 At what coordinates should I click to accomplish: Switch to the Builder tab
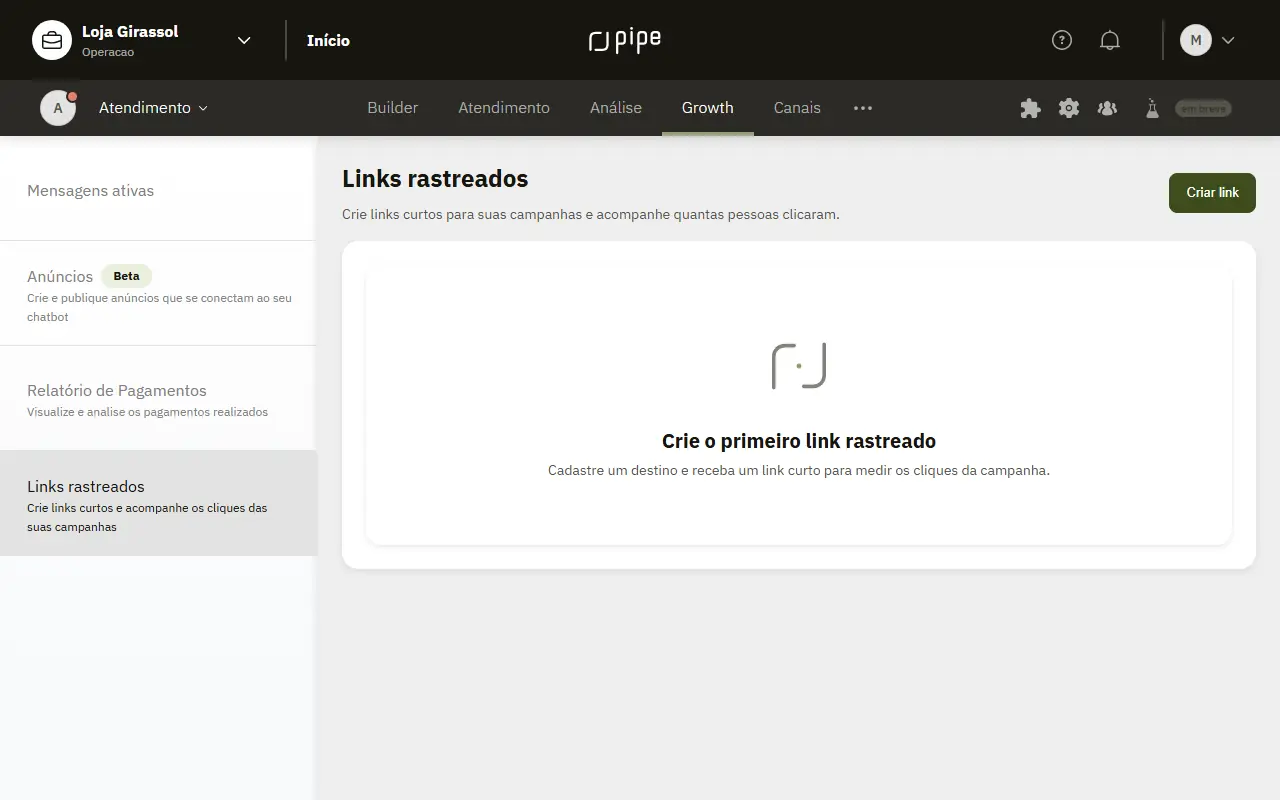click(393, 108)
